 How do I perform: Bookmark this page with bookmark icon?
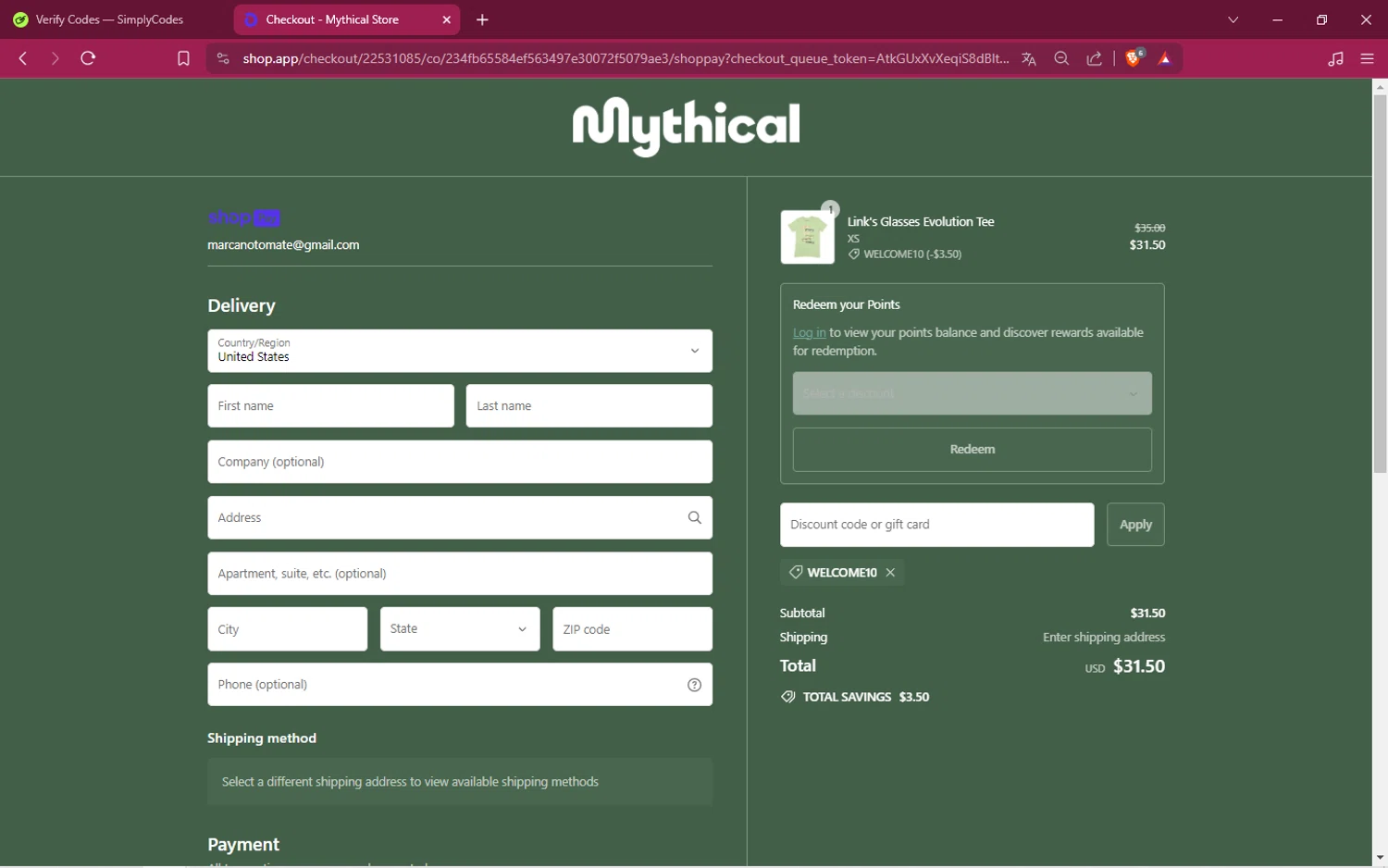coord(183,58)
